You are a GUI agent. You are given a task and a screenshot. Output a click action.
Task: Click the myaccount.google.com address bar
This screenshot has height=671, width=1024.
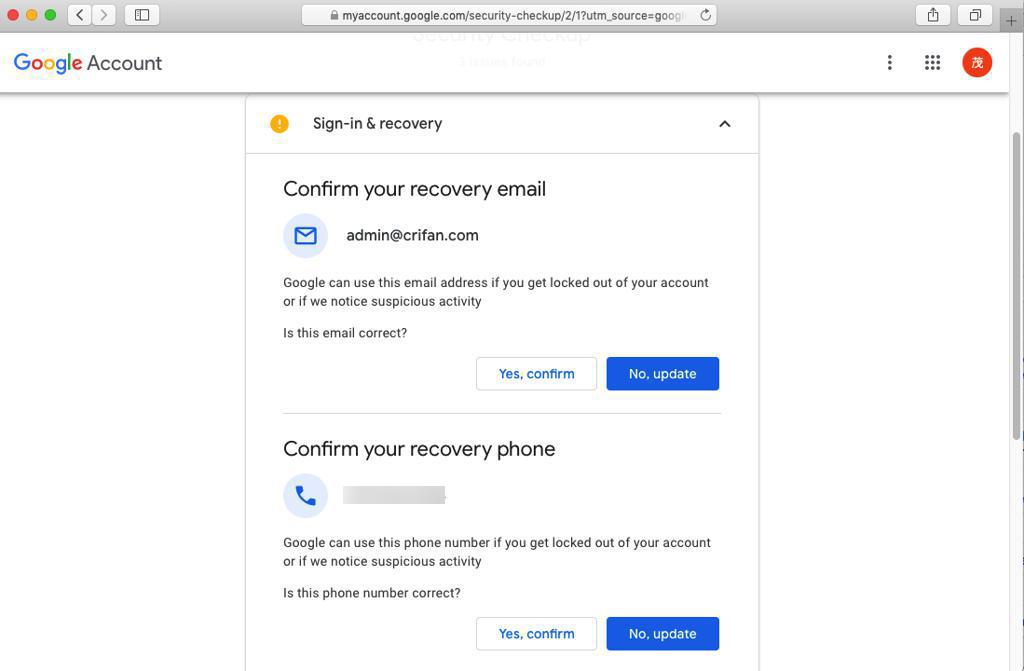(x=510, y=15)
